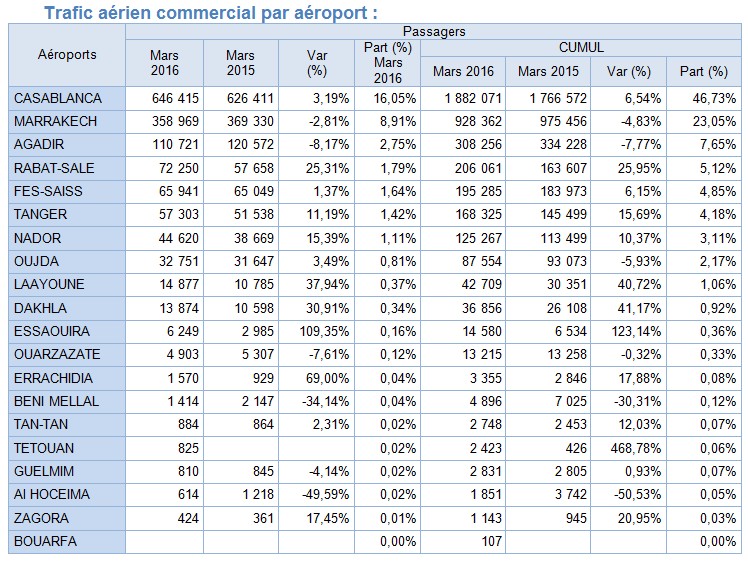Screen dimensions: 748x561
Task: Click the 46,73% cumulative share cell
Action: 704,97
